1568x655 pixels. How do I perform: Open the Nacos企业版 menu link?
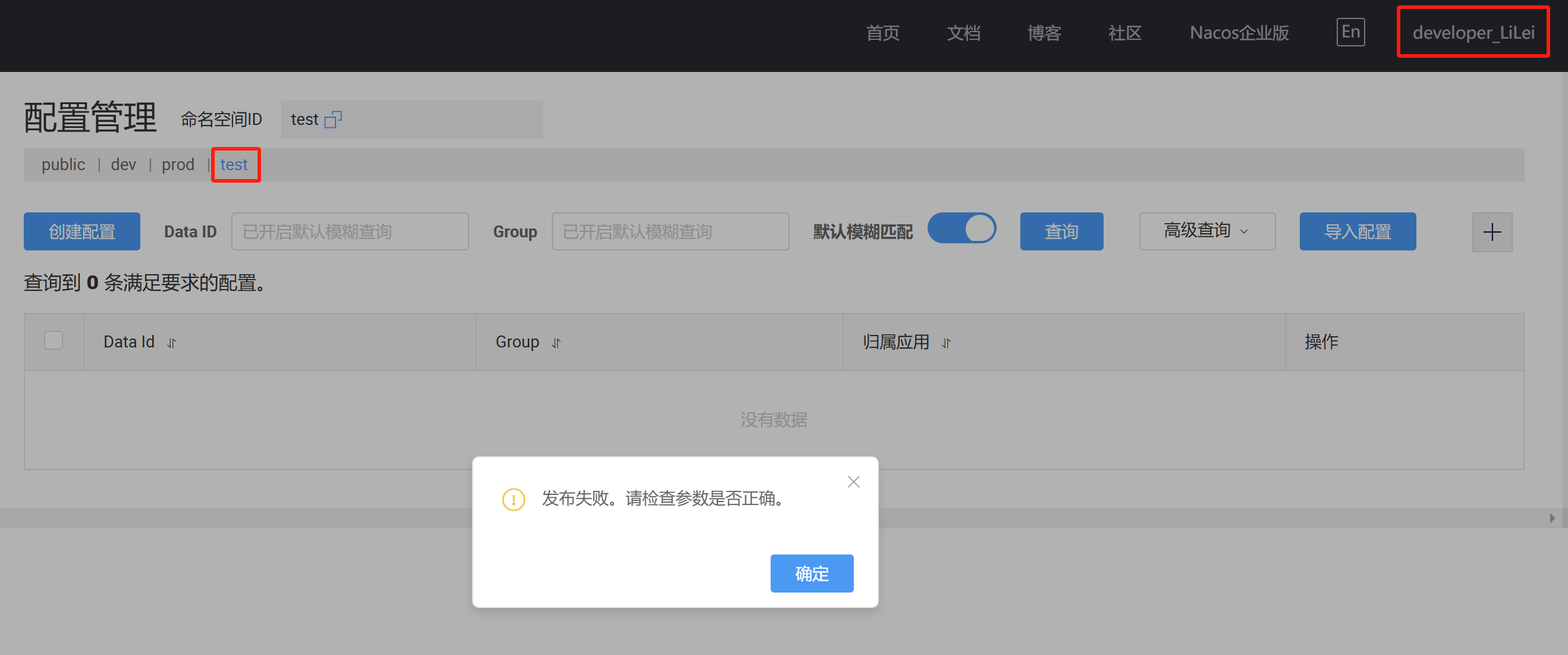(1239, 33)
